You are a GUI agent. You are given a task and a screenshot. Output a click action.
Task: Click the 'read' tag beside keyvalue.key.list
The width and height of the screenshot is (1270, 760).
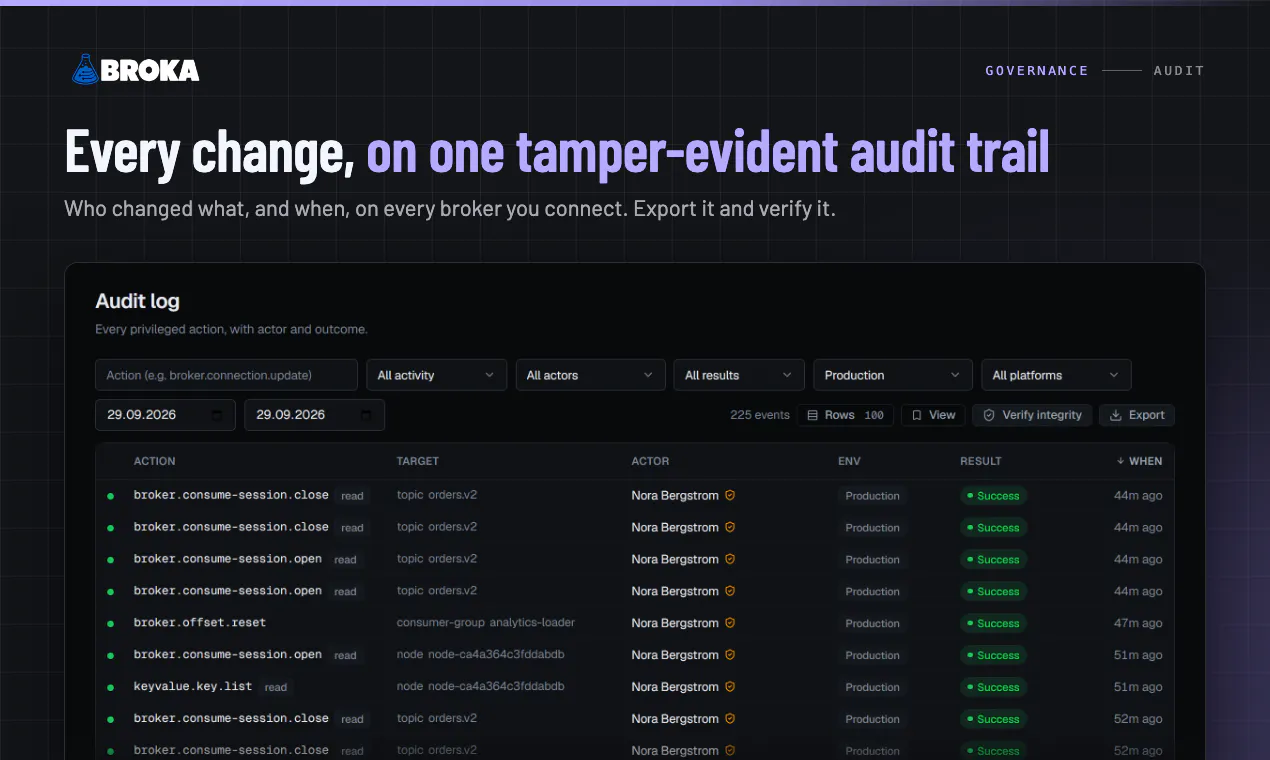[276, 687]
